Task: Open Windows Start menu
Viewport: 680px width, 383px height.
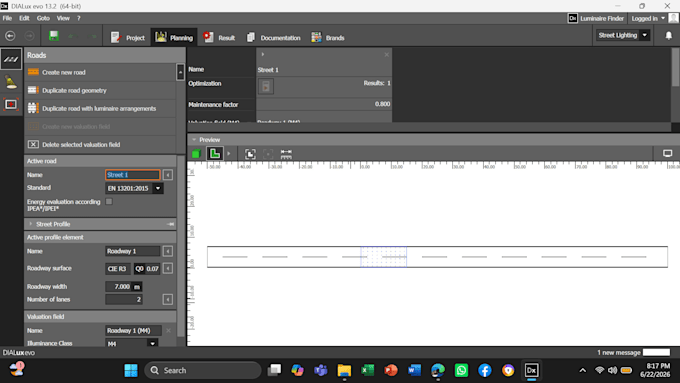Action: click(x=131, y=370)
